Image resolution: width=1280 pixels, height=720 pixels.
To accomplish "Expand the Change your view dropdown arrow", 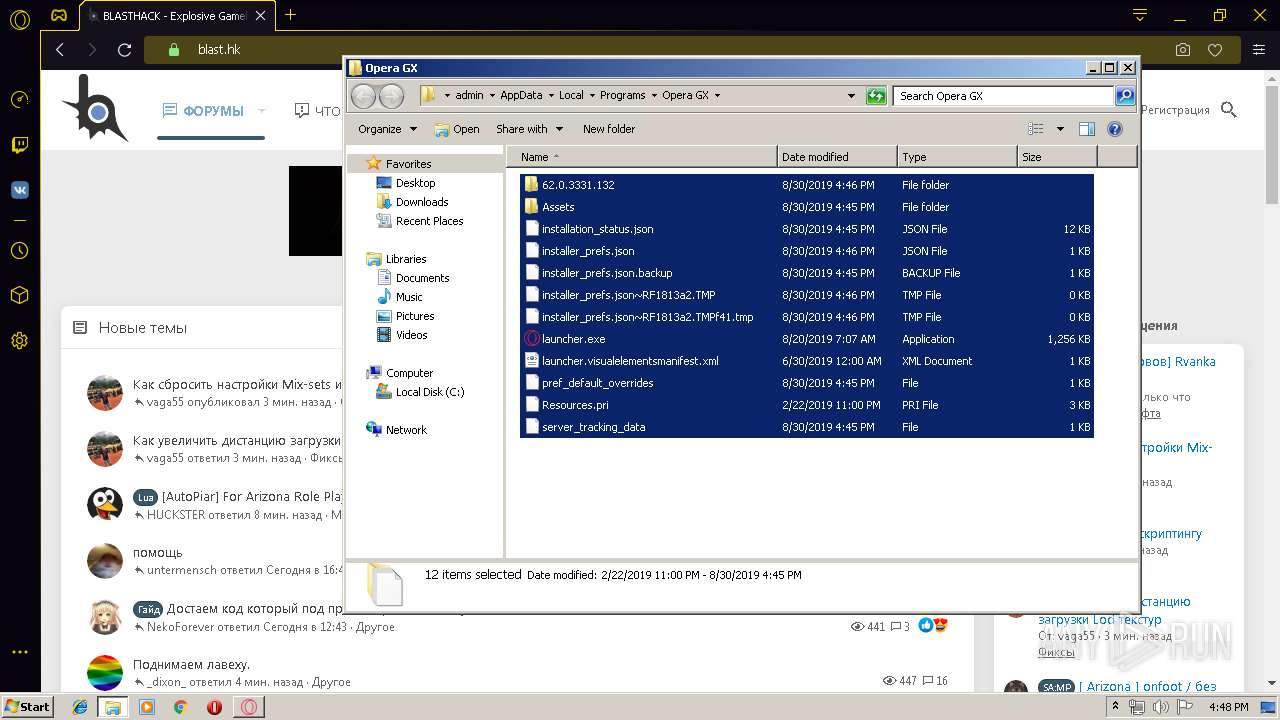I will 1060,129.
